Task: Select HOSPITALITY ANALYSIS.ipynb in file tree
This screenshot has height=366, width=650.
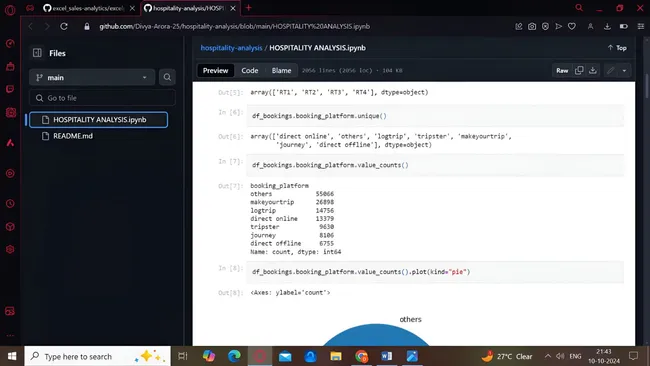Action: click(x=99, y=119)
